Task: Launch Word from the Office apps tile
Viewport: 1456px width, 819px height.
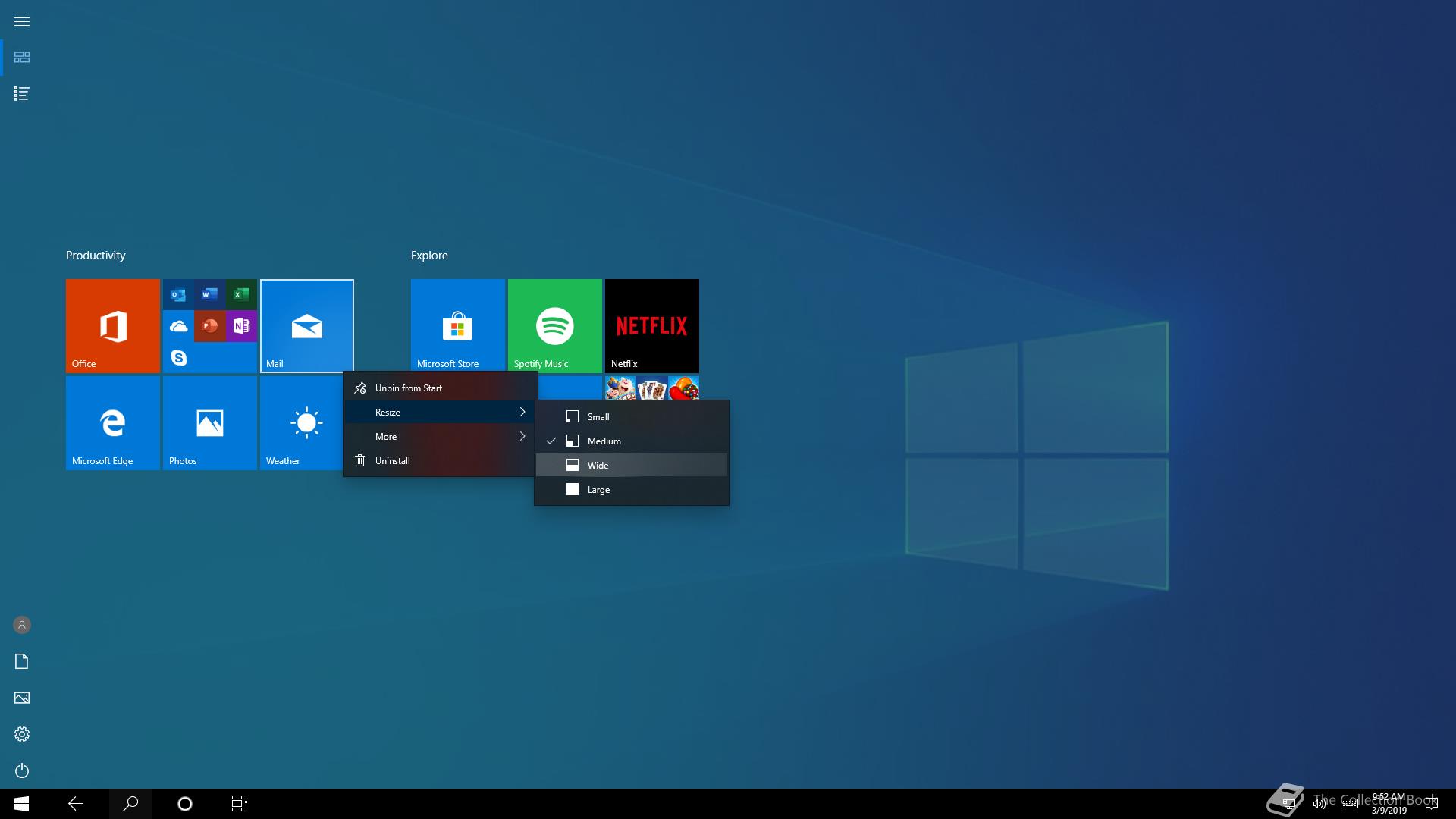Action: pos(210,295)
